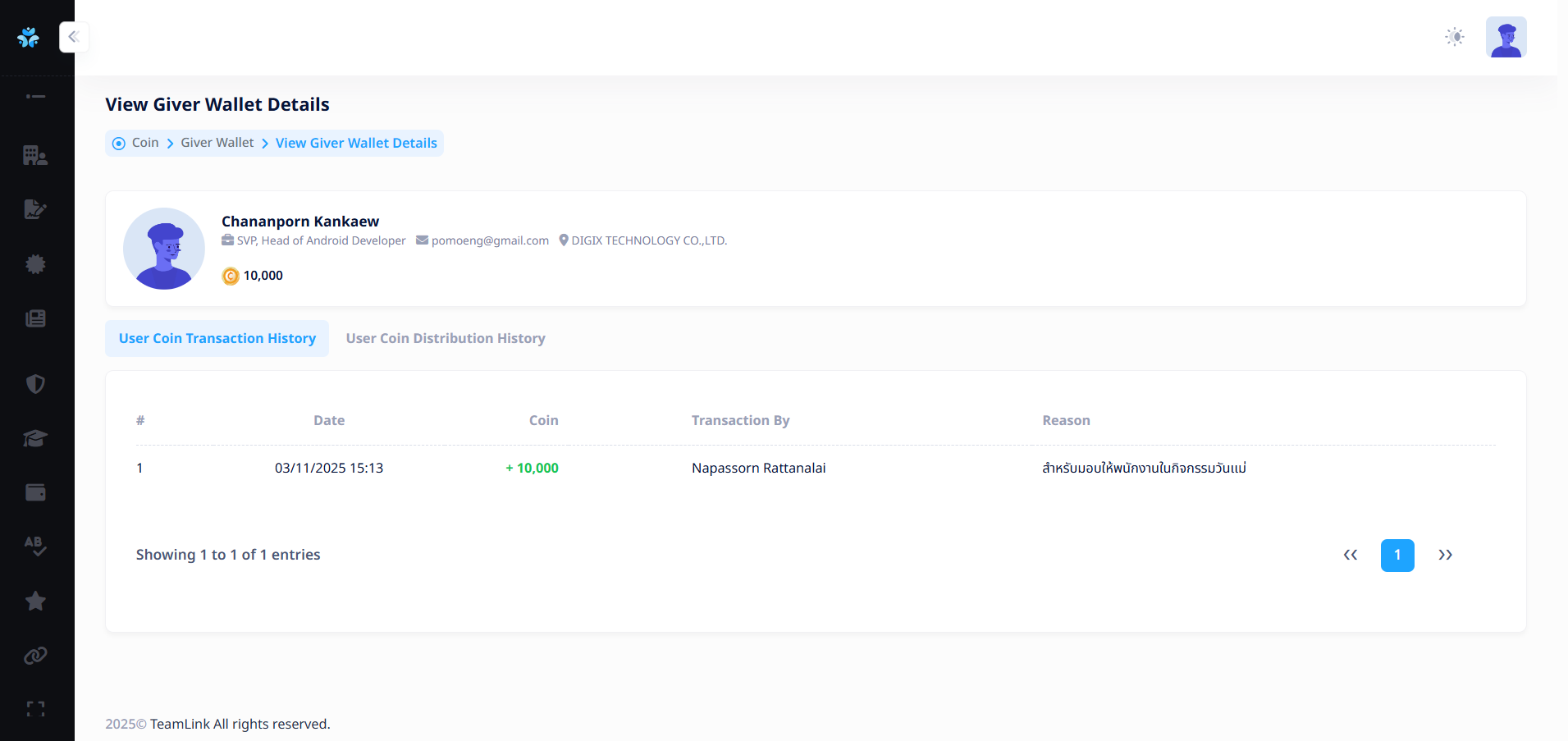Open the newspaper sidebar icon
The image size is (1568, 741).
[35, 318]
